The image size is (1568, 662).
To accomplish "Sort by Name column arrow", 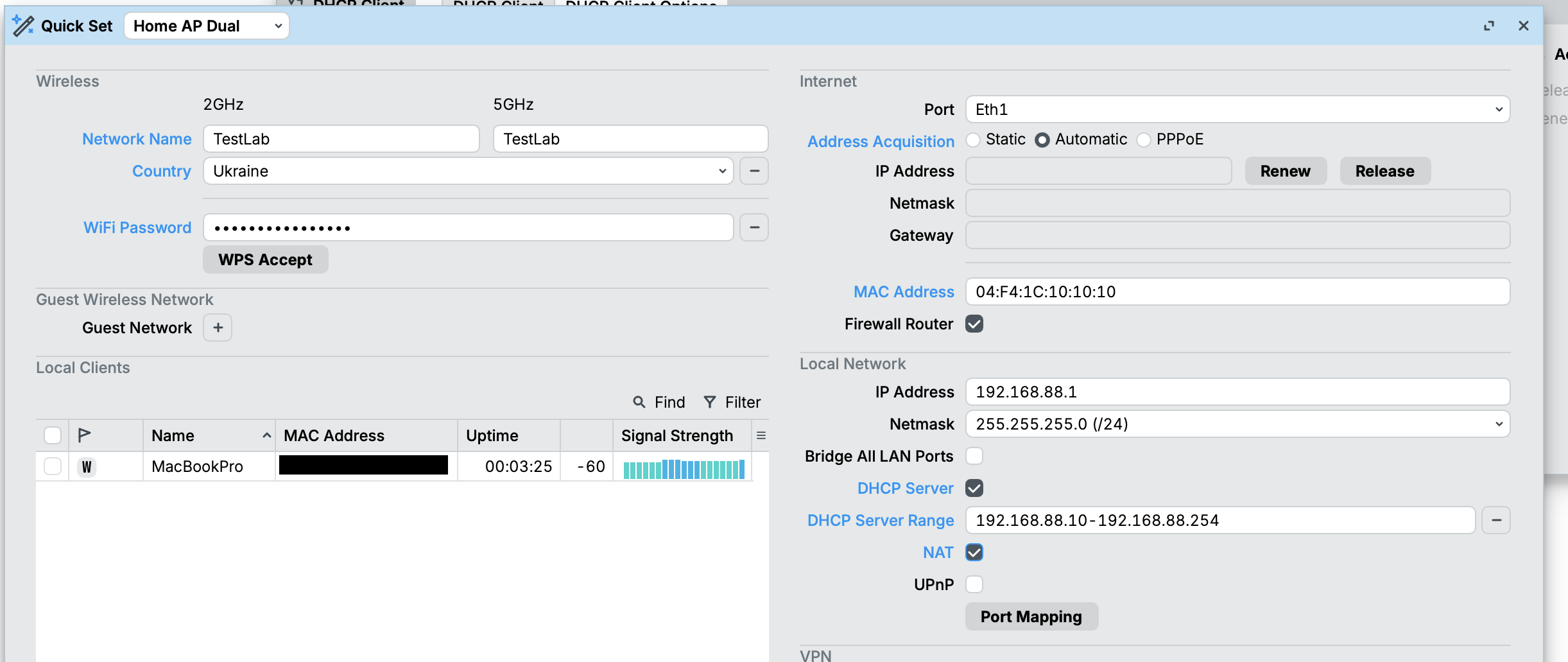I will click(x=267, y=435).
